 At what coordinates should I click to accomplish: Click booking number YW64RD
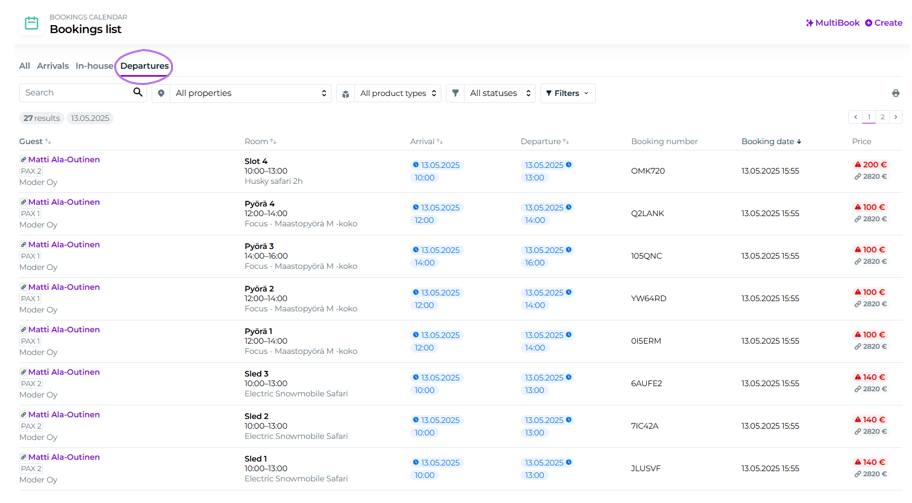point(649,298)
